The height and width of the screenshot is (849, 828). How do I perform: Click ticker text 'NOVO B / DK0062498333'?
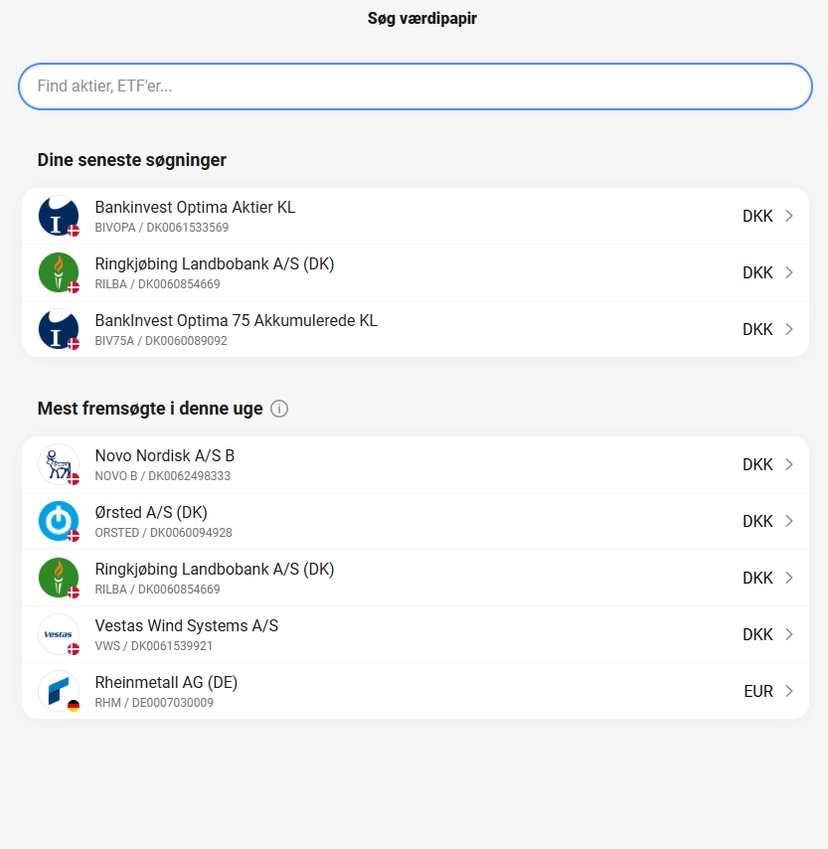[162, 476]
